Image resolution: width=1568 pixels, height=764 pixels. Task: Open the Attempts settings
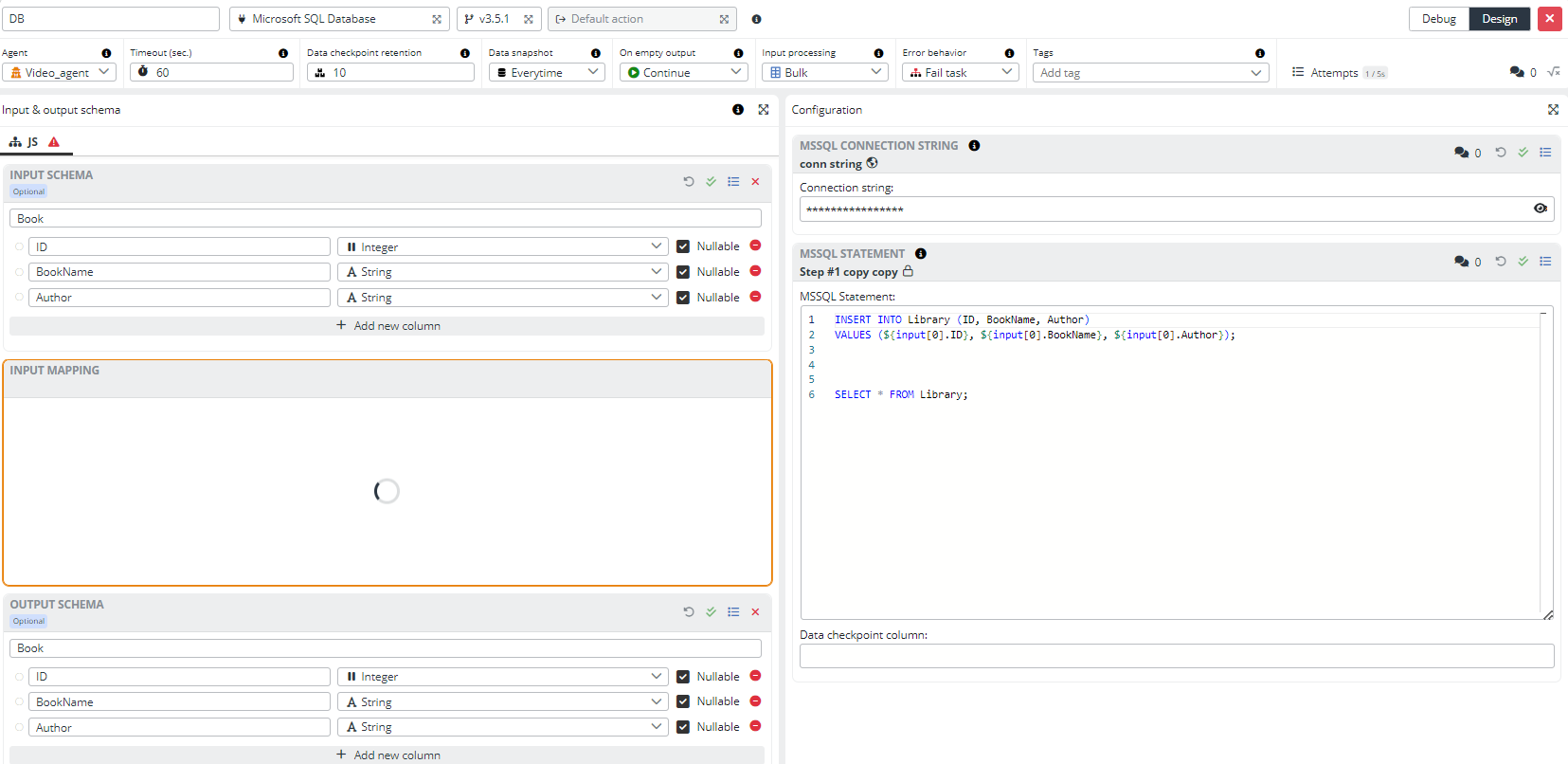[1334, 73]
